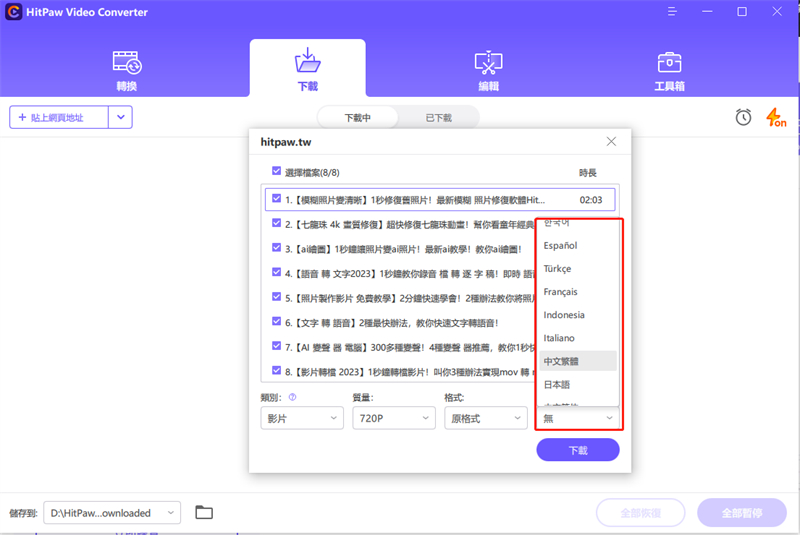Uncheck video 2 七龍珠 4k checkbox
Image resolution: width=800 pixels, height=535 pixels.
(x=276, y=223)
